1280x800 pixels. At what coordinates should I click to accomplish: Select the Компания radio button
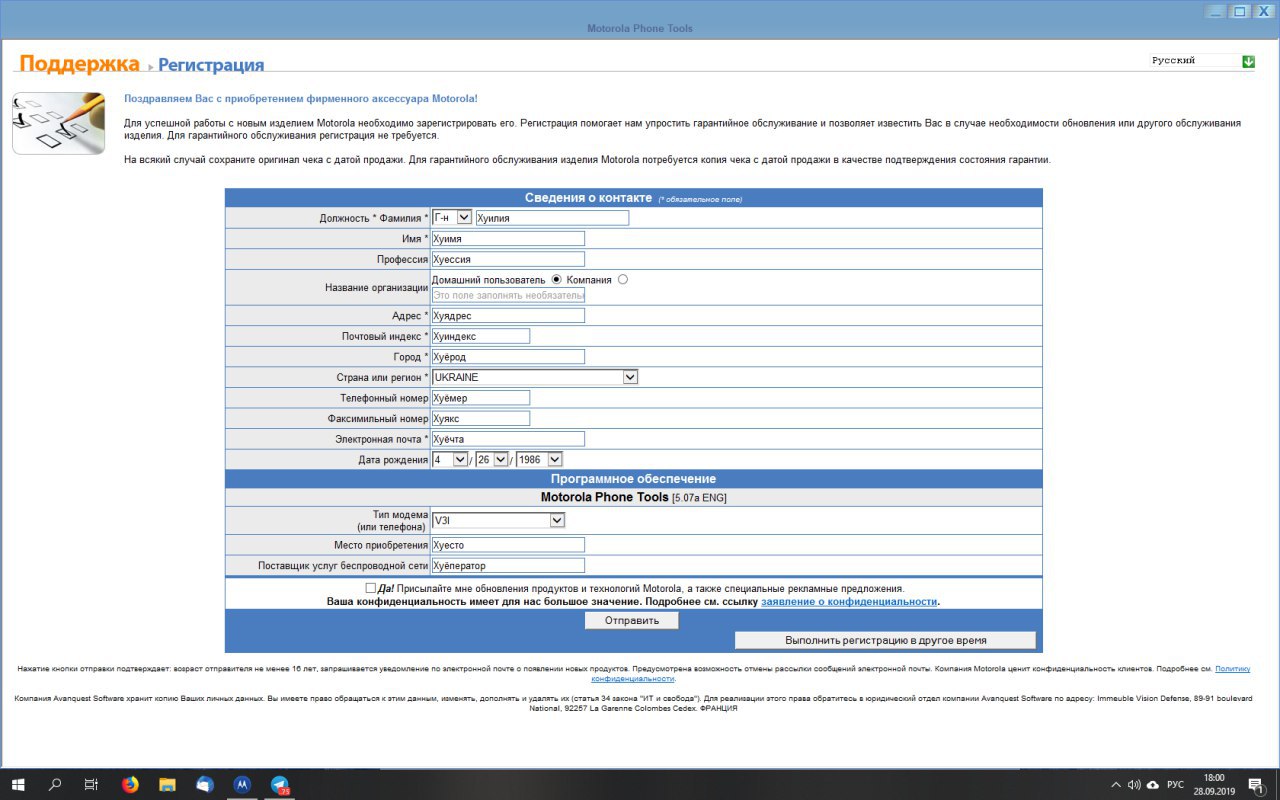pos(623,279)
